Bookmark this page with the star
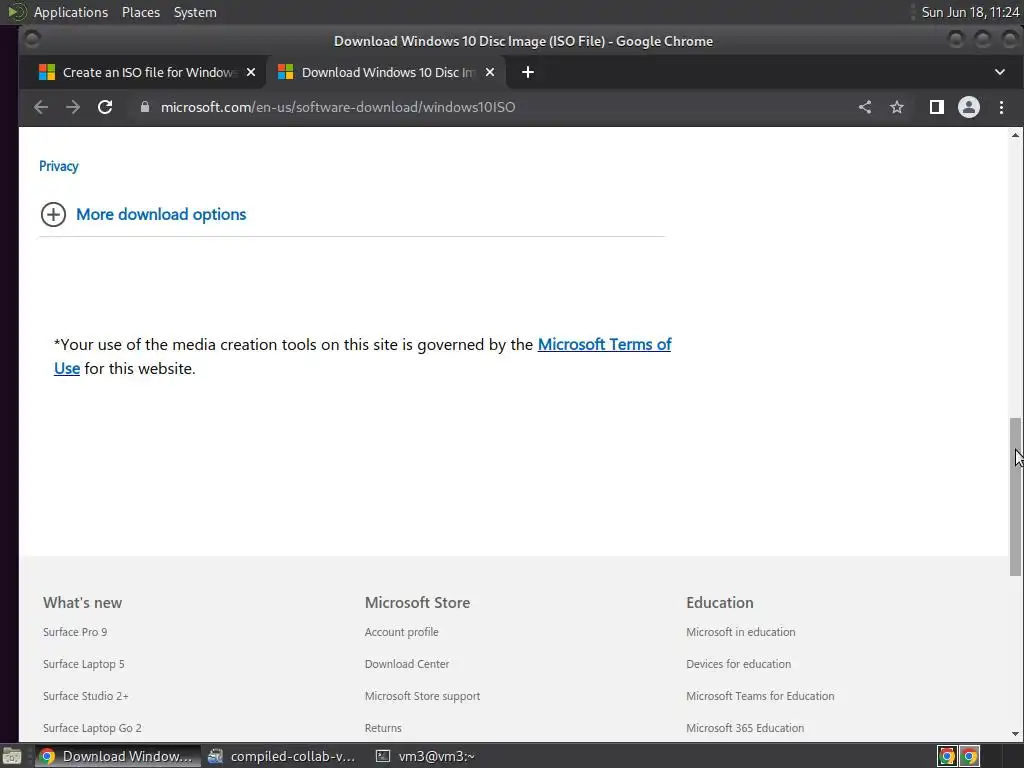 (x=897, y=107)
